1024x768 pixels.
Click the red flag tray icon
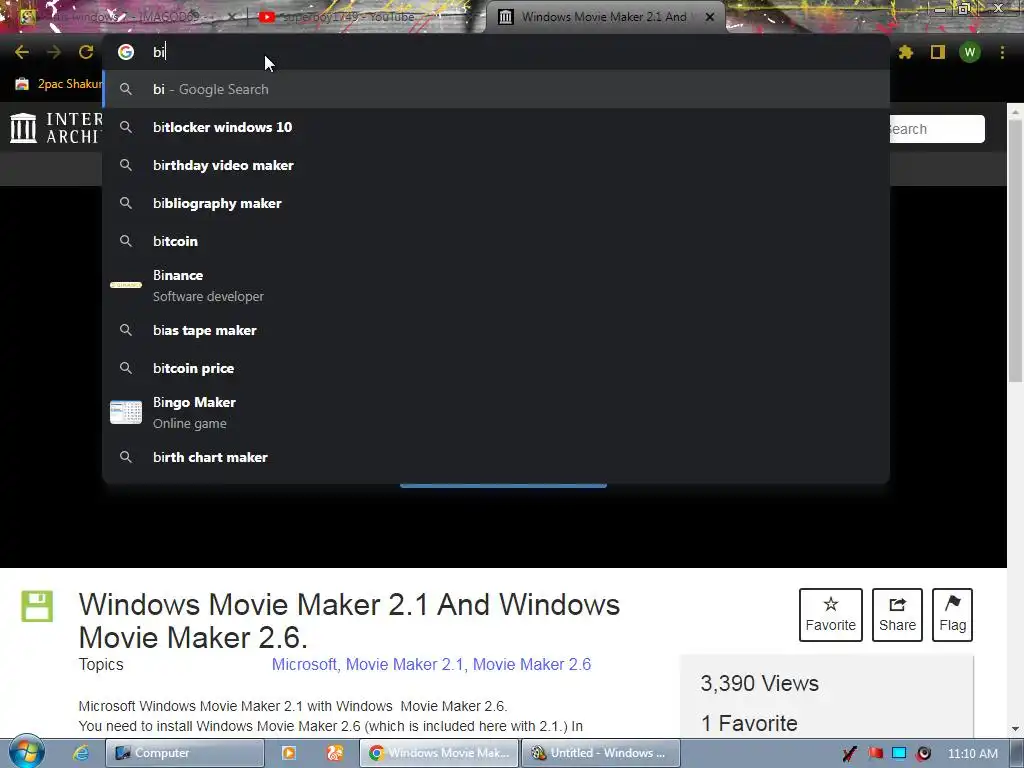click(x=875, y=754)
